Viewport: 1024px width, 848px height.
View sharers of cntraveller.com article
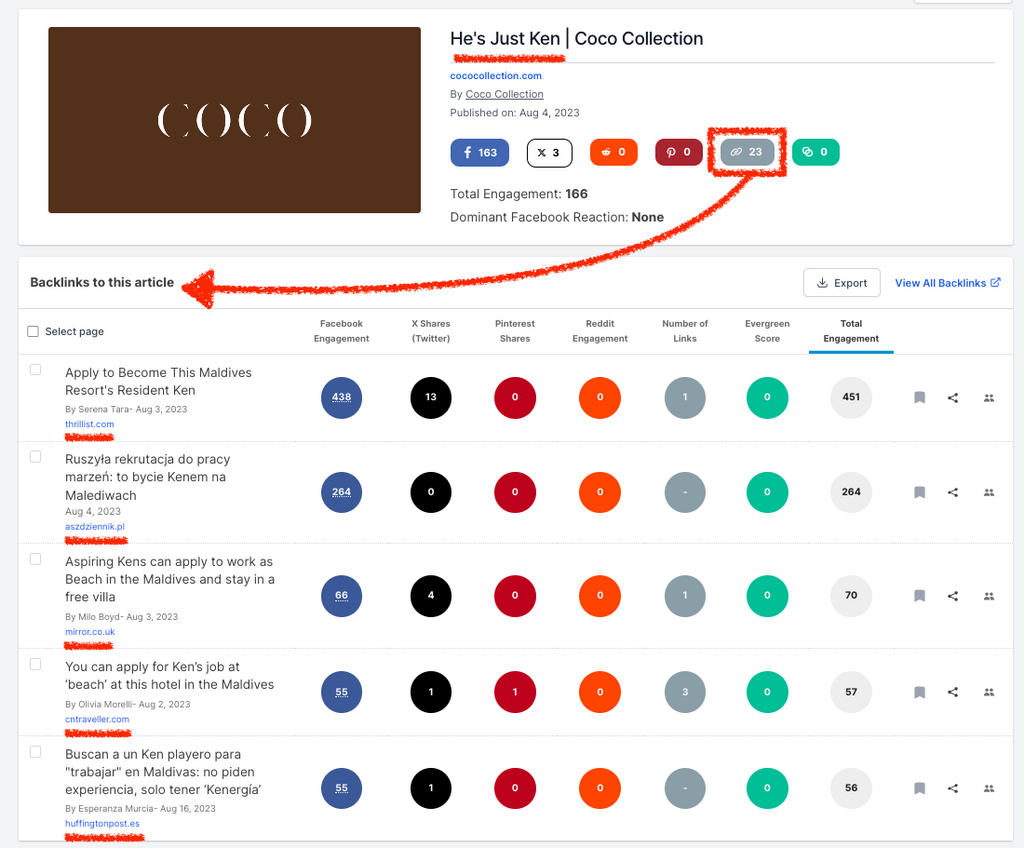click(x=989, y=692)
